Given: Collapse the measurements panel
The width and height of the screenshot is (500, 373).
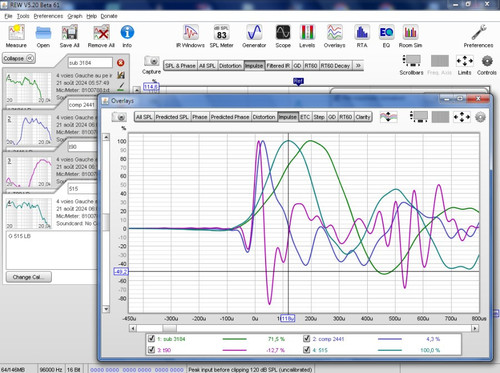Looking at the screenshot, I should 19,58.
